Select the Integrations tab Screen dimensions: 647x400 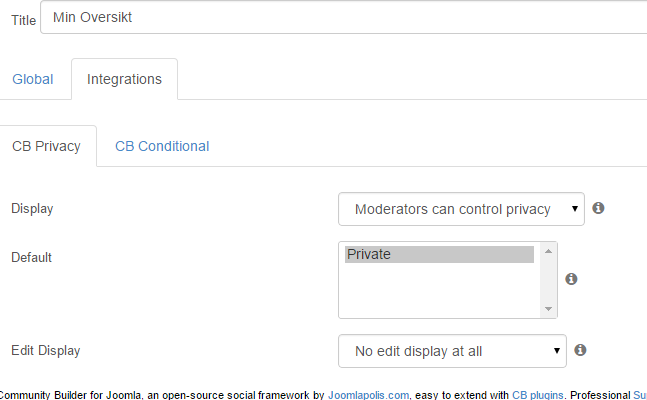[124, 79]
